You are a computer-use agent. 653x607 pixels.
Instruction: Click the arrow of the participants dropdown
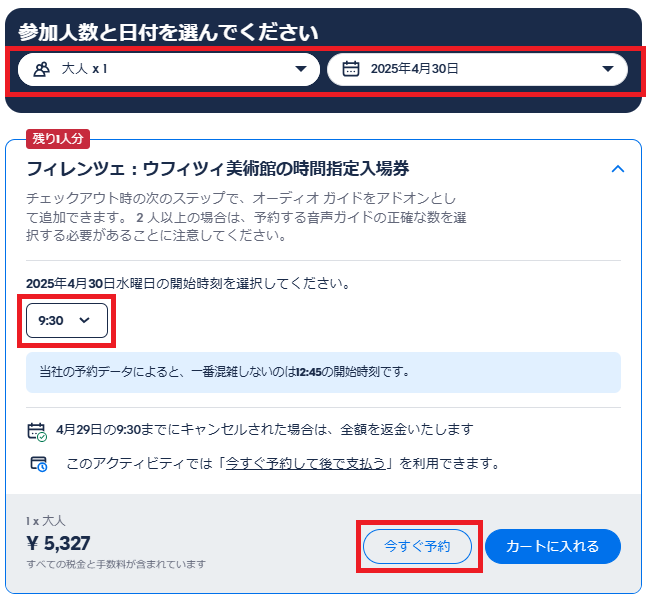click(x=301, y=69)
